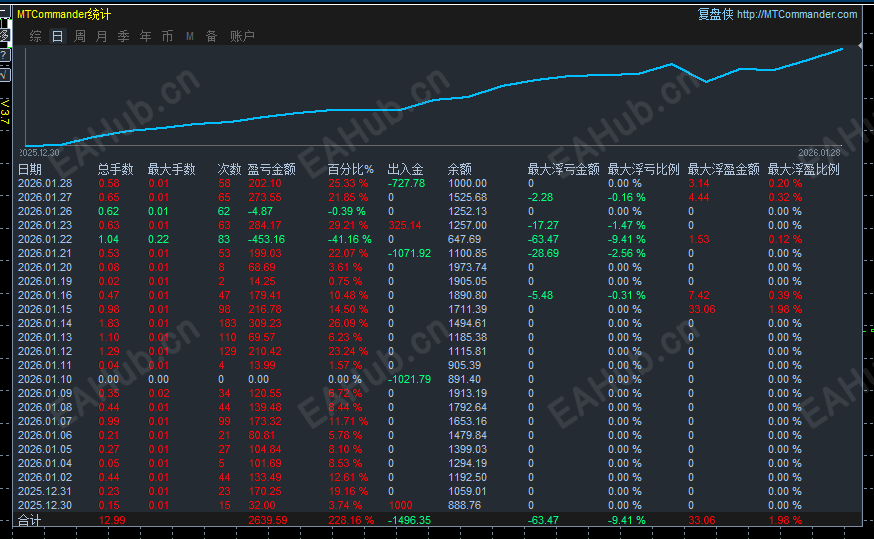
Task: Click the deposit value 325.14
Action: 405,225
